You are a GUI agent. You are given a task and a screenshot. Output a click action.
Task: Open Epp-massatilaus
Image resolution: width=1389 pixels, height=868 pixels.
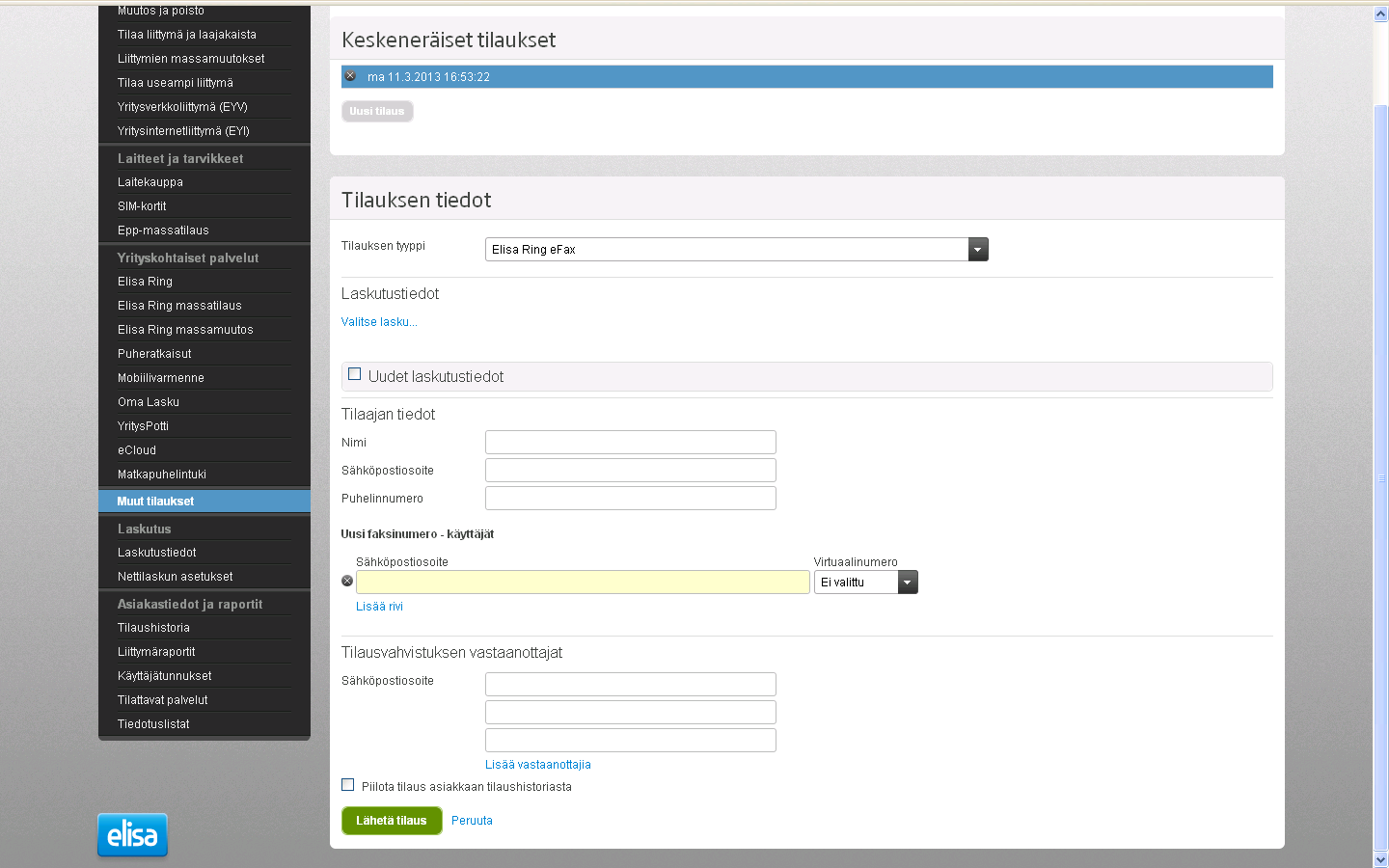[163, 231]
